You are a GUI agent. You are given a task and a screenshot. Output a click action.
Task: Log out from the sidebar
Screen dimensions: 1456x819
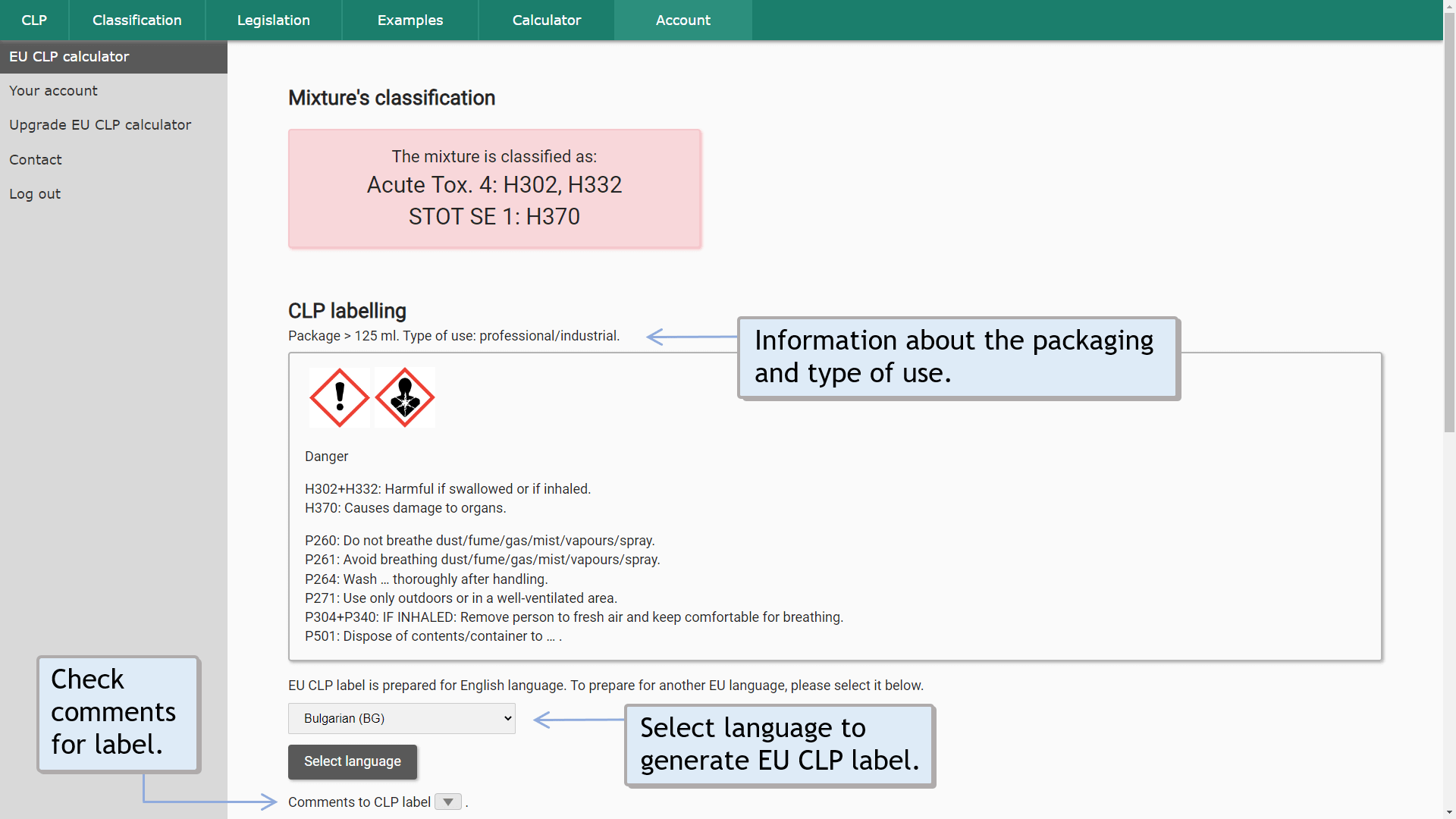(35, 194)
